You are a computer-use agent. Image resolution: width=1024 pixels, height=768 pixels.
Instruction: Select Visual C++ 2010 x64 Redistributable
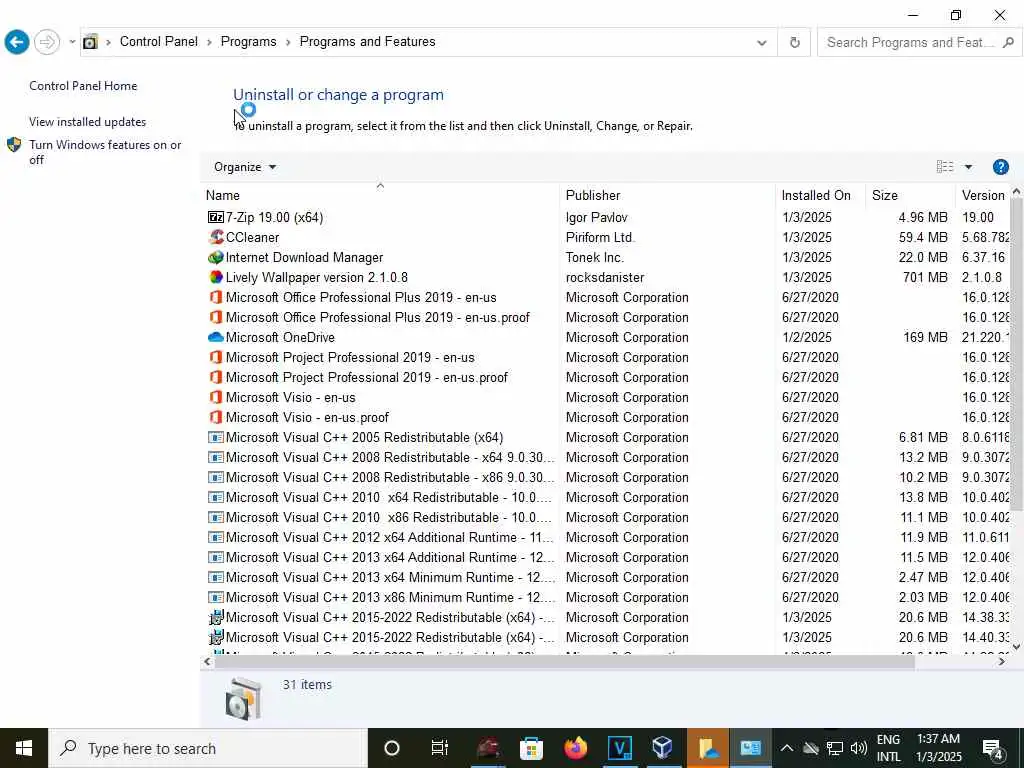pyautogui.click(x=389, y=497)
